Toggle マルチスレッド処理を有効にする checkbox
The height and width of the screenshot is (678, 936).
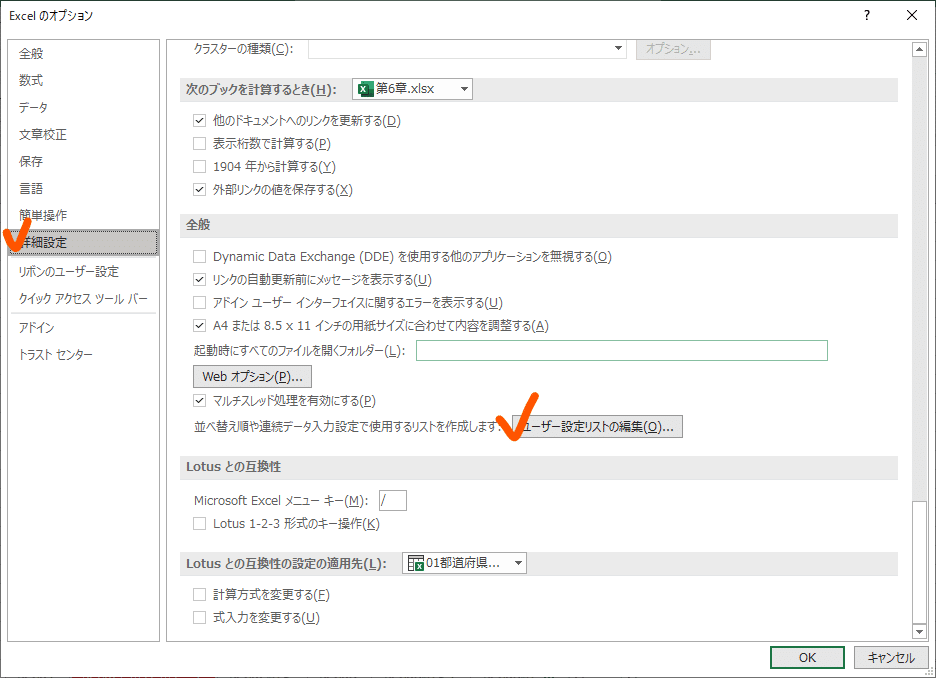[199, 400]
